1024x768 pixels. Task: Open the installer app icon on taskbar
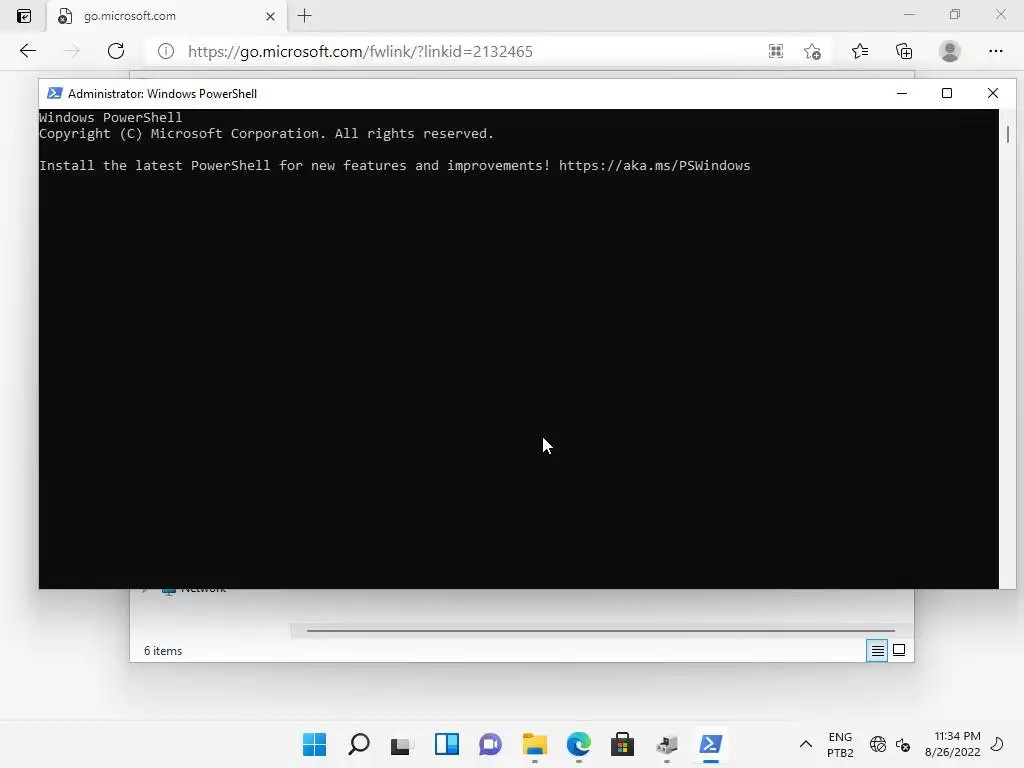coord(667,744)
